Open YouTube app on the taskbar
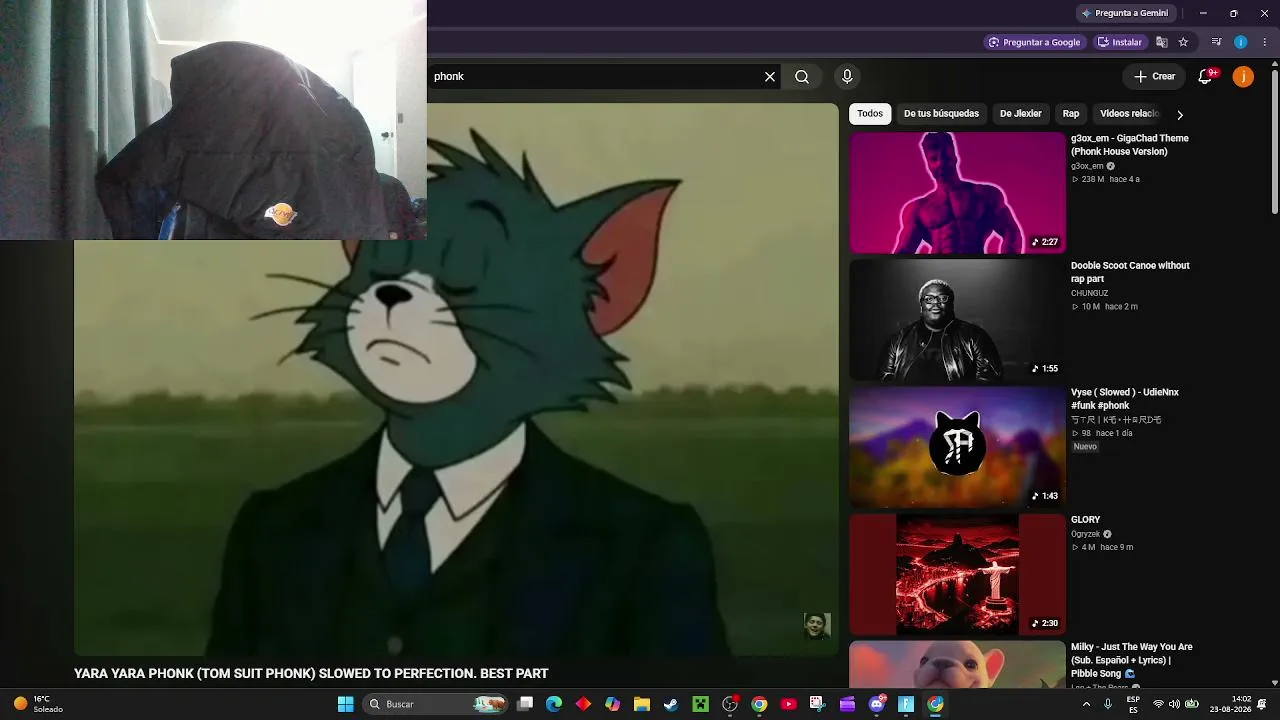The width and height of the screenshot is (1280, 720). 788,704
